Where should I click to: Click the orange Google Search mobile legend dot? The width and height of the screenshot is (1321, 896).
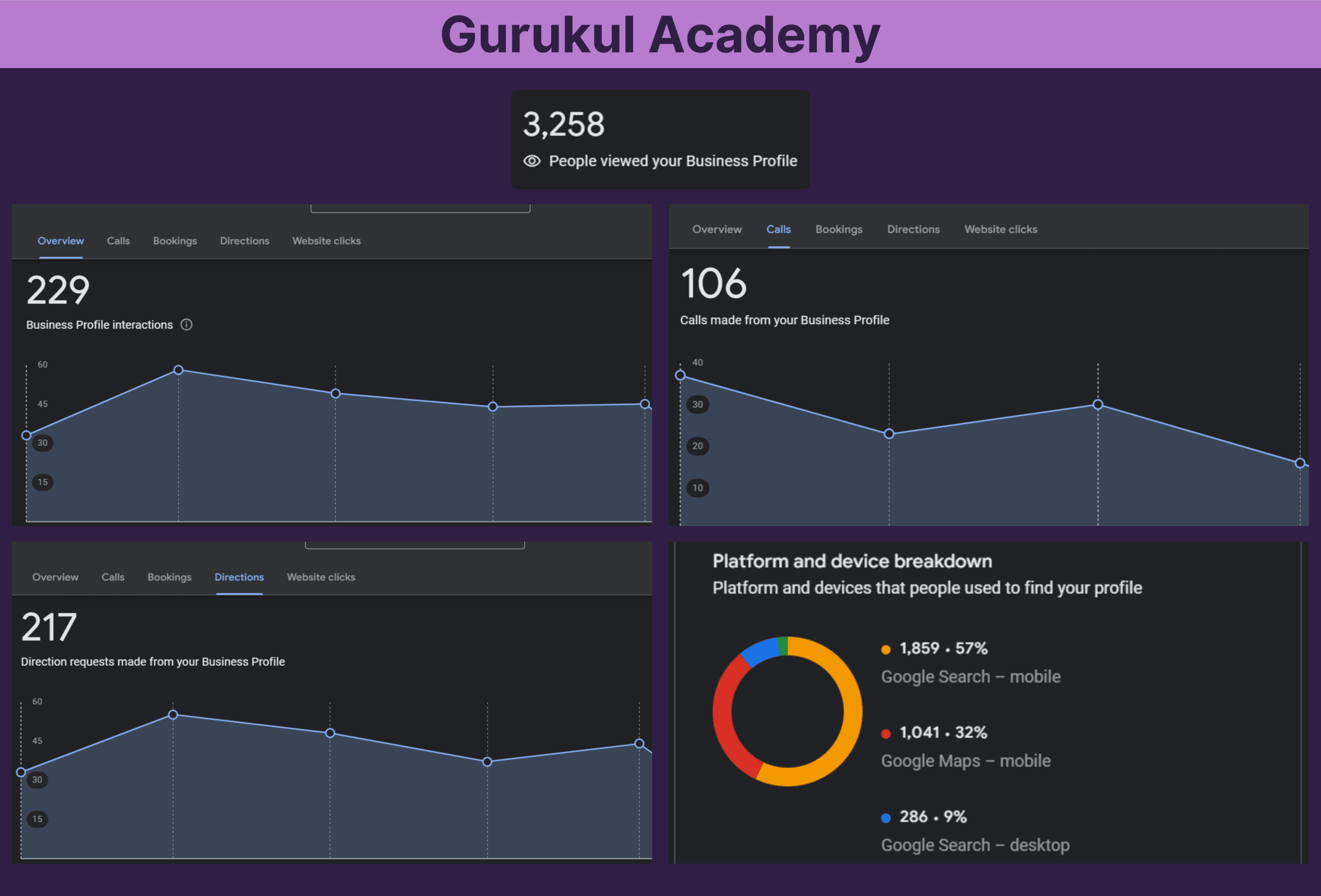[x=885, y=649]
